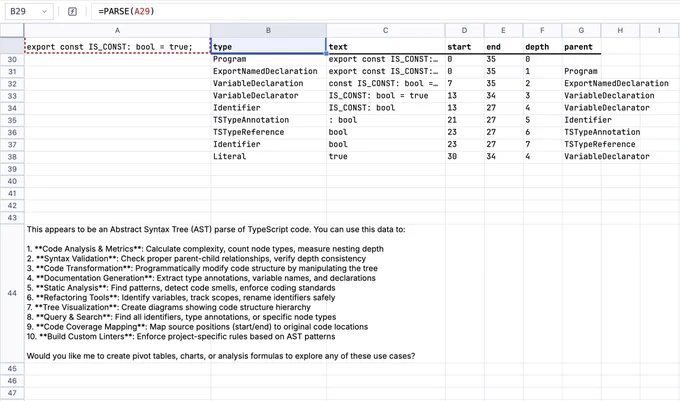Select parent cell 'Program' in row 31
680x401 pixels.
tap(582, 72)
